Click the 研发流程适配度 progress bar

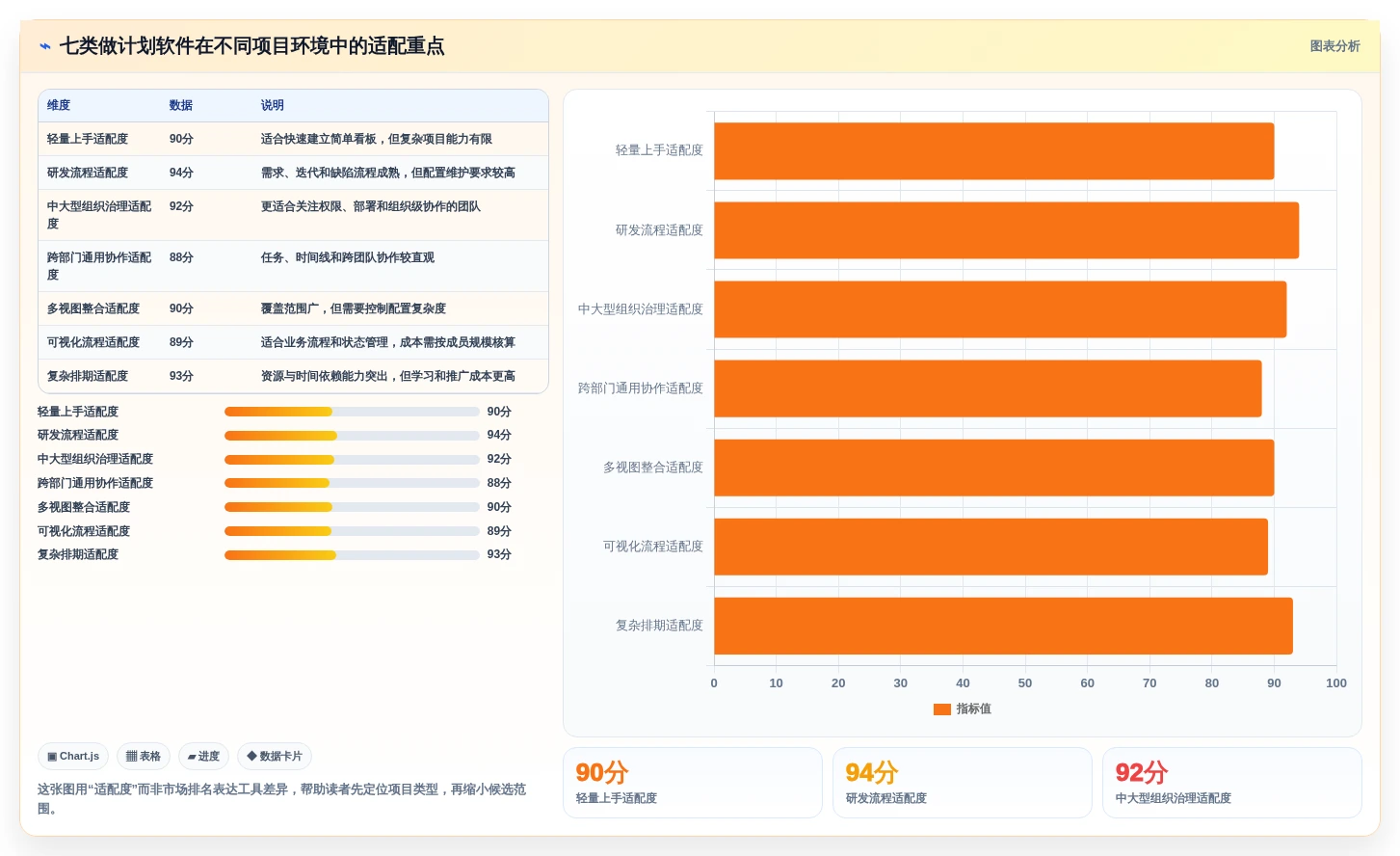pyautogui.click(x=352, y=436)
